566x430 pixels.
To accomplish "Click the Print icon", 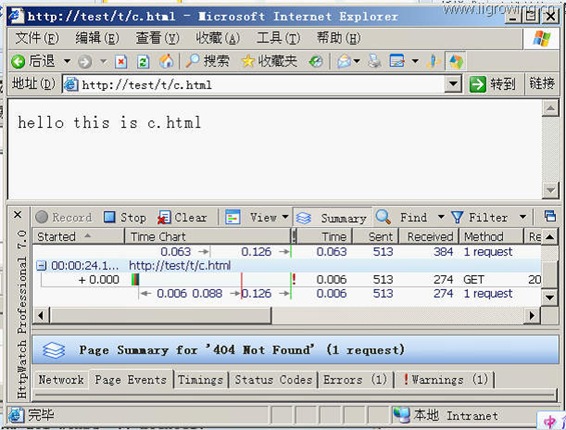I will click(374, 61).
